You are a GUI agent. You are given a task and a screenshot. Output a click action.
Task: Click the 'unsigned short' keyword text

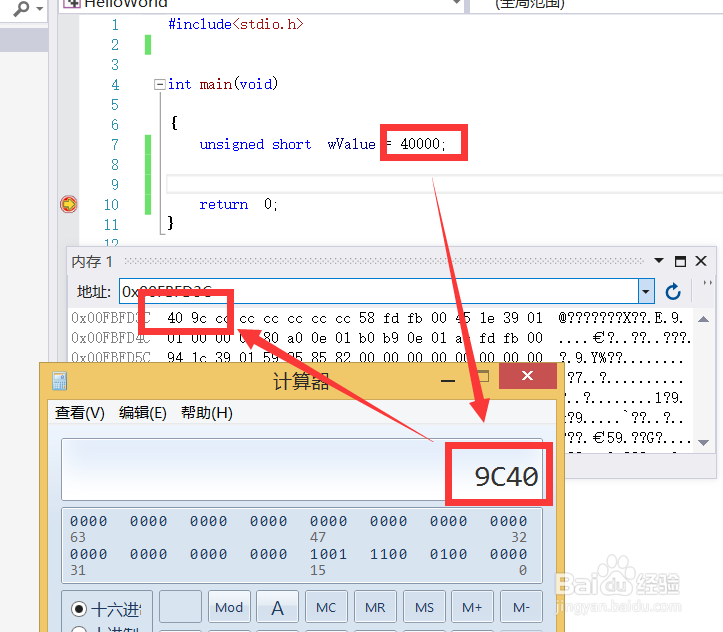255,144
